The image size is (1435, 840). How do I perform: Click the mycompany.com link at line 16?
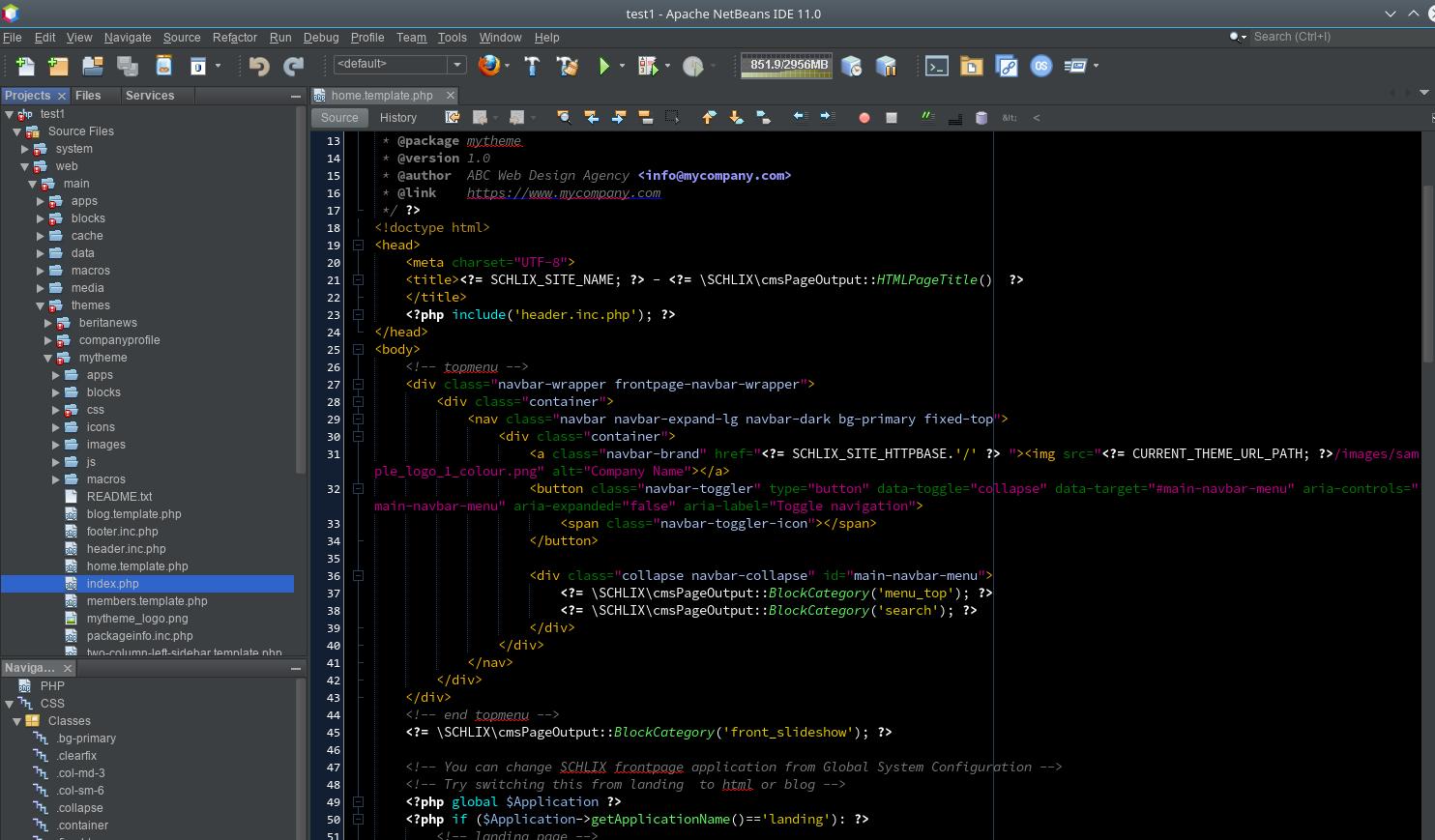click(x=563, y=192)
